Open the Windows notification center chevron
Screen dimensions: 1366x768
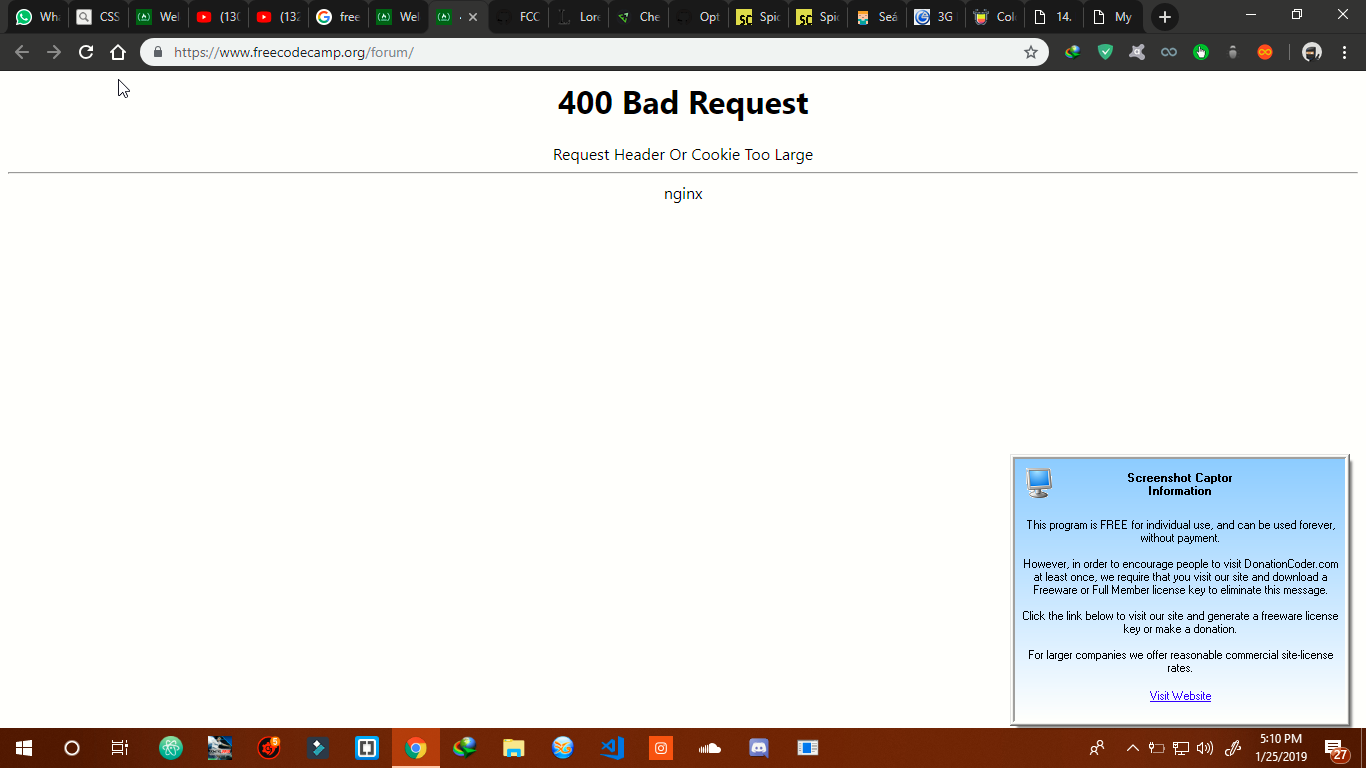(1332, 748)
